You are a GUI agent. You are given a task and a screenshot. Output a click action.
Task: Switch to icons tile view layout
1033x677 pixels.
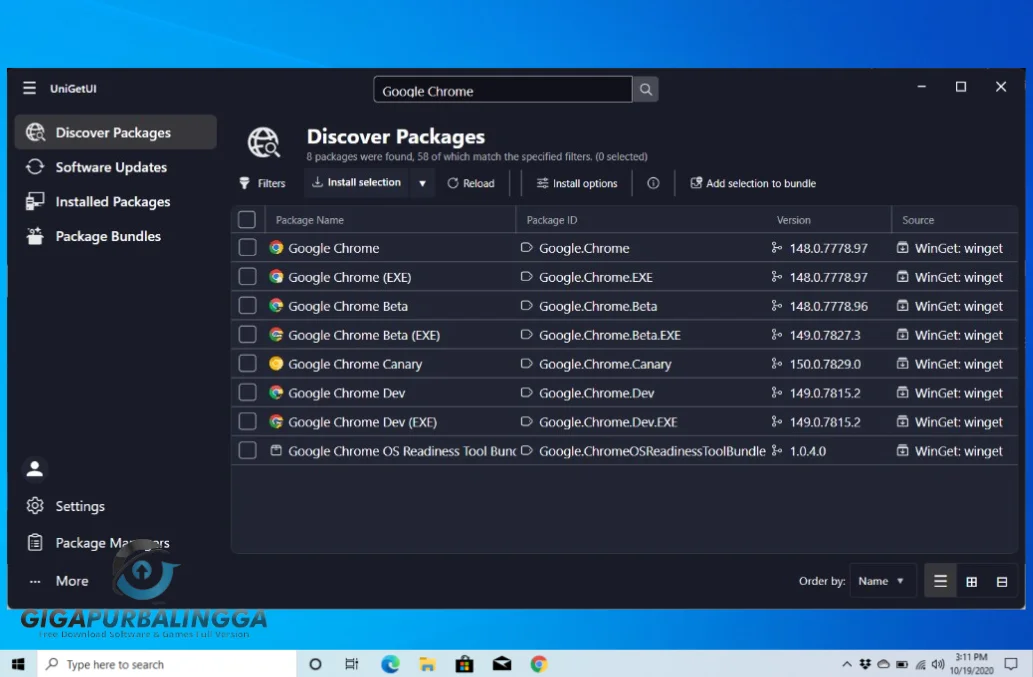[x=1002, y=582]
